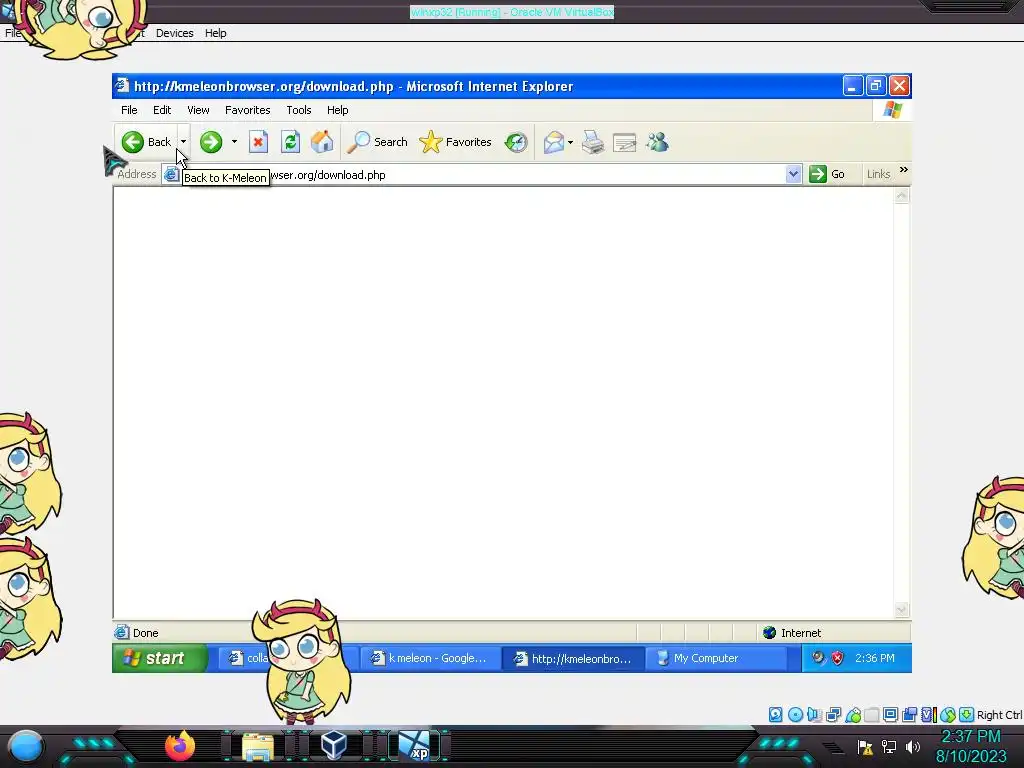Expand the Mail dropdown arrow

[x=570, y=142]
